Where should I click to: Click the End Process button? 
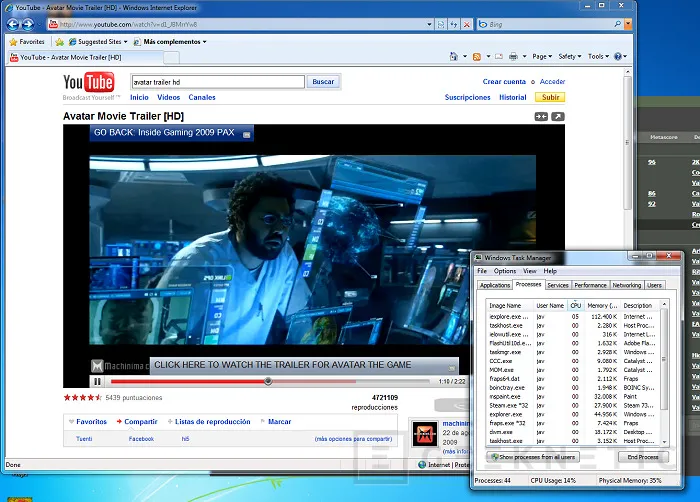coord(643,457)
